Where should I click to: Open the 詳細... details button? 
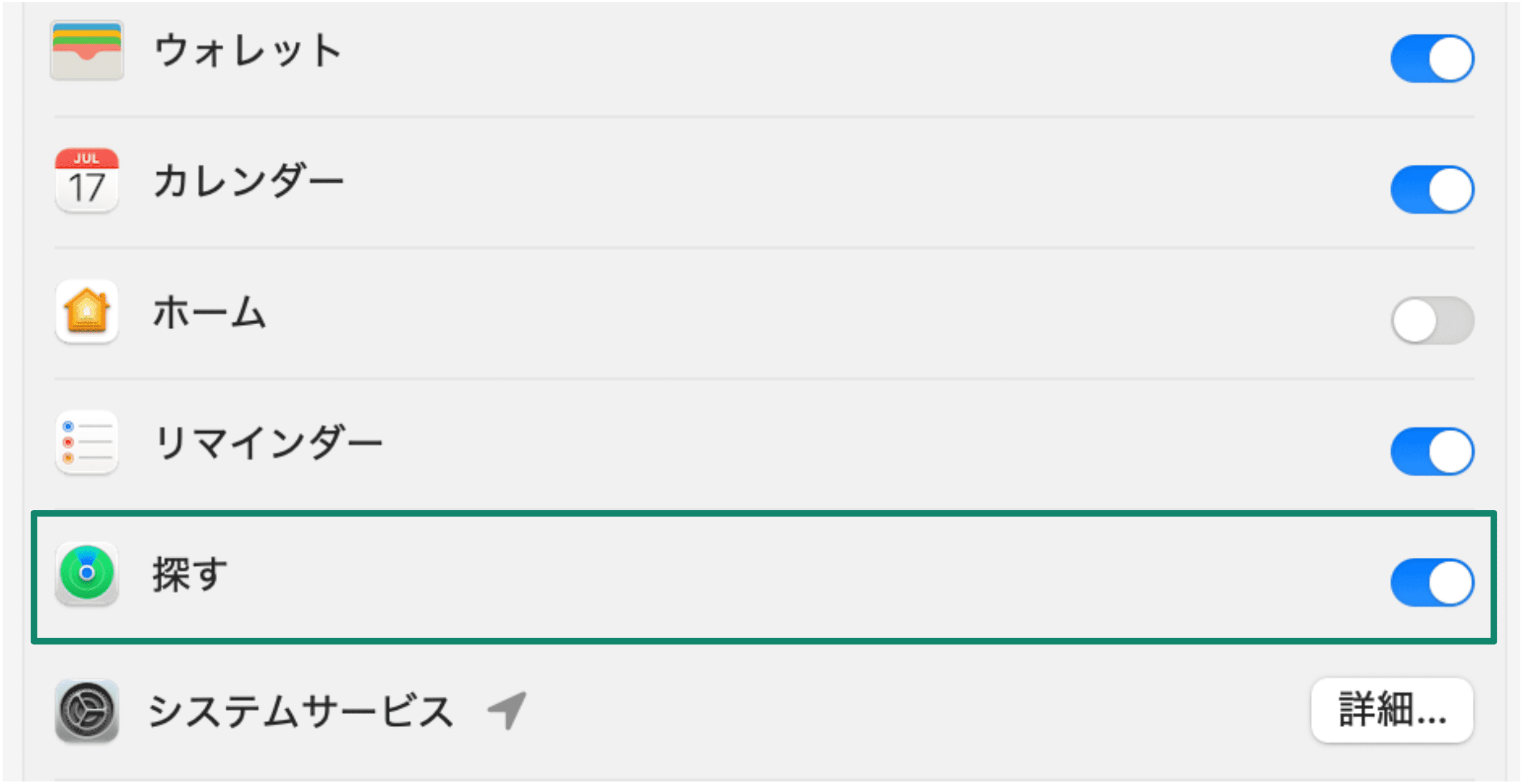(1392, 710)
